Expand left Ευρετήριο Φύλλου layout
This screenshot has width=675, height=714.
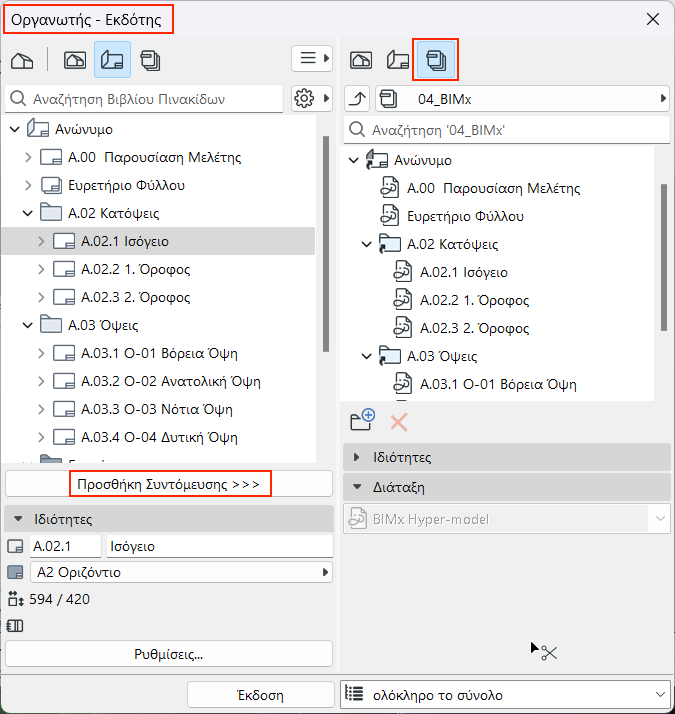tap(28, 185)
